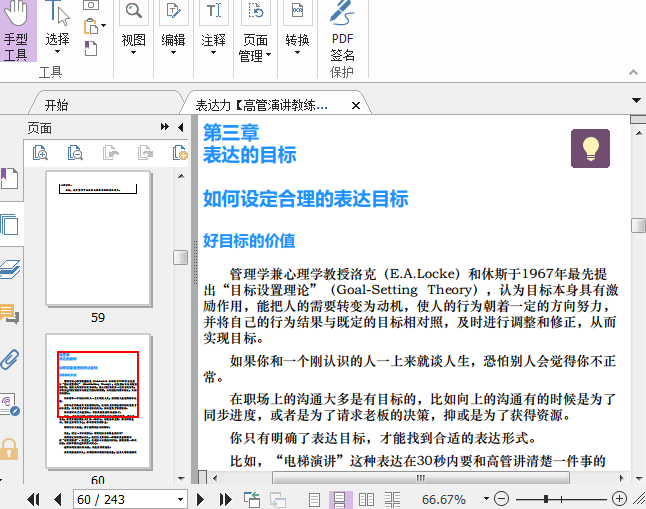Click the insert page icon in Pages panel
The width and height of the screenshot is (646, 509).
[x=180, y=153]
